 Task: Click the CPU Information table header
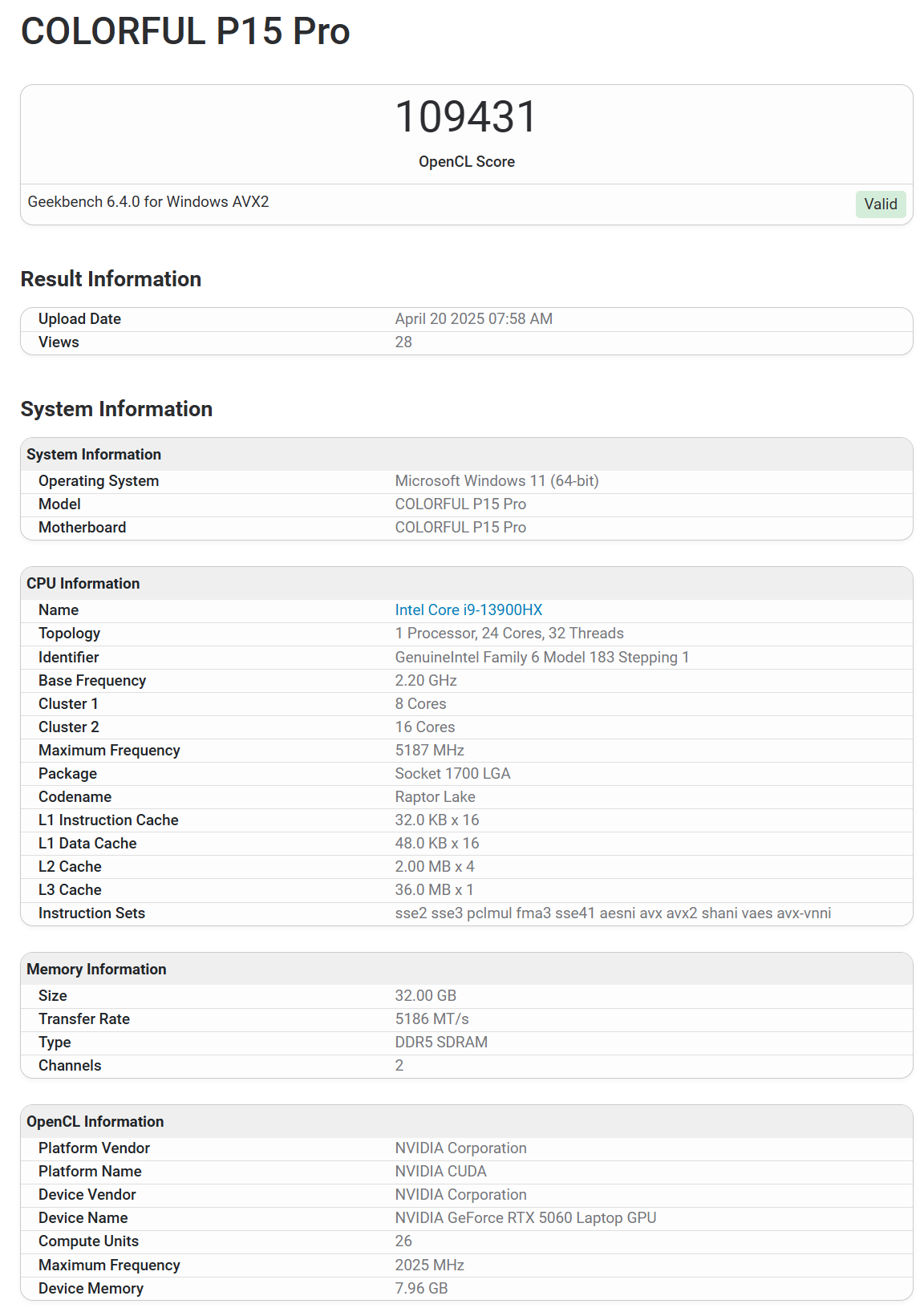click(x=467, y=584)
